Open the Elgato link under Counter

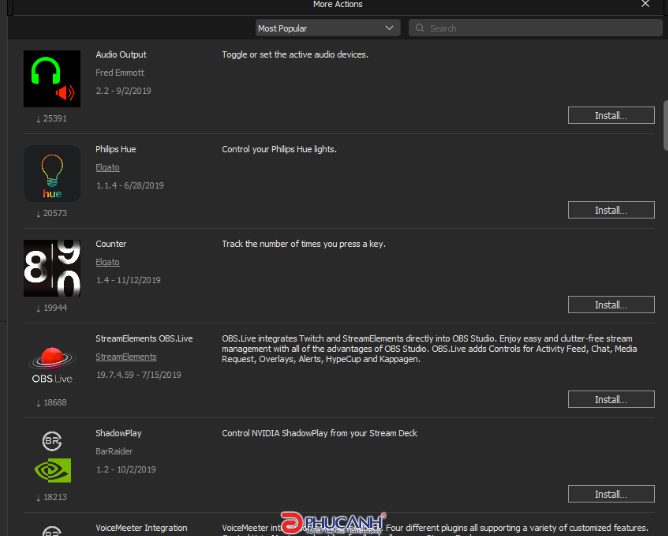coord(107,262)
